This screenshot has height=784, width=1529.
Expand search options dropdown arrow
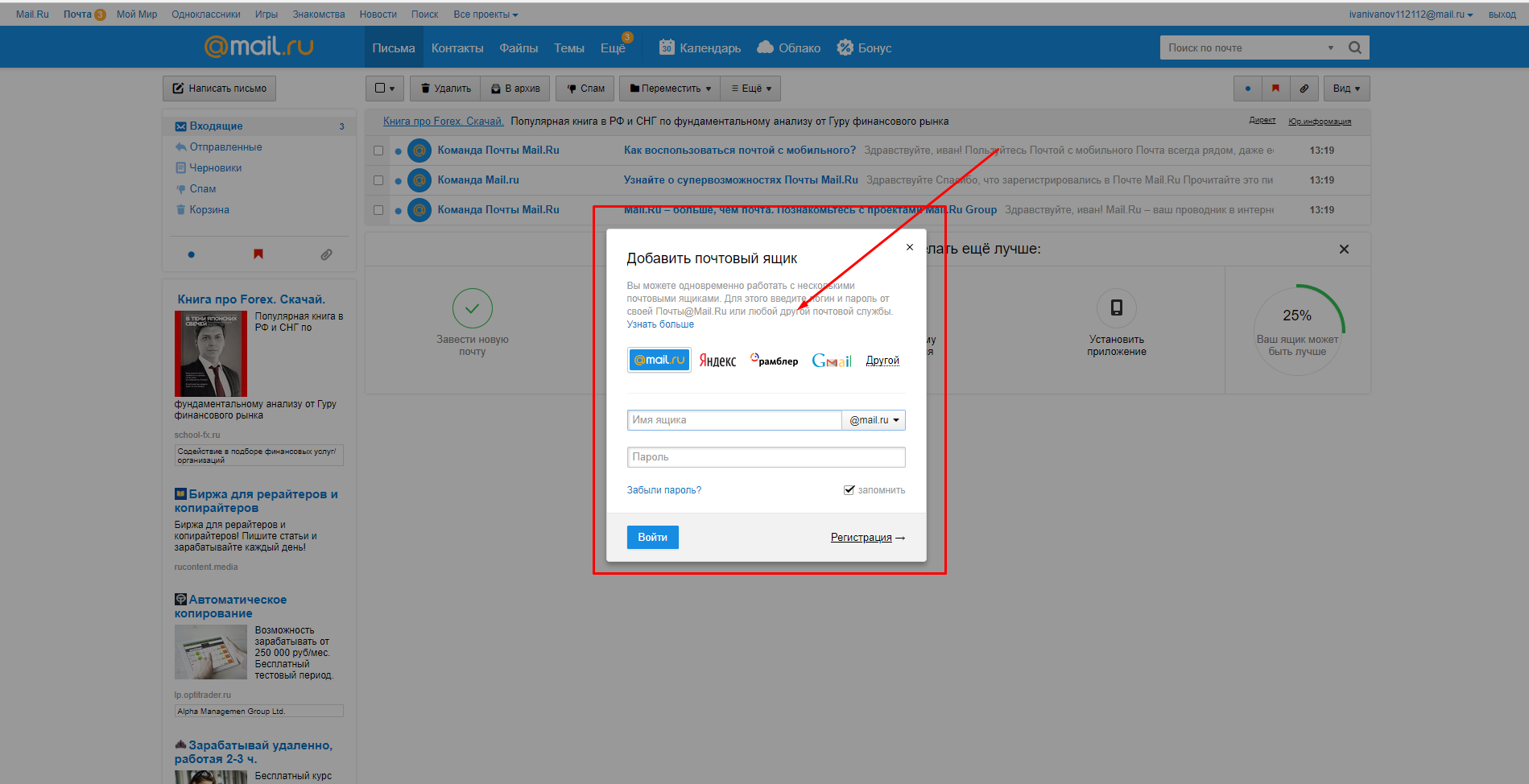[1331, 47]
